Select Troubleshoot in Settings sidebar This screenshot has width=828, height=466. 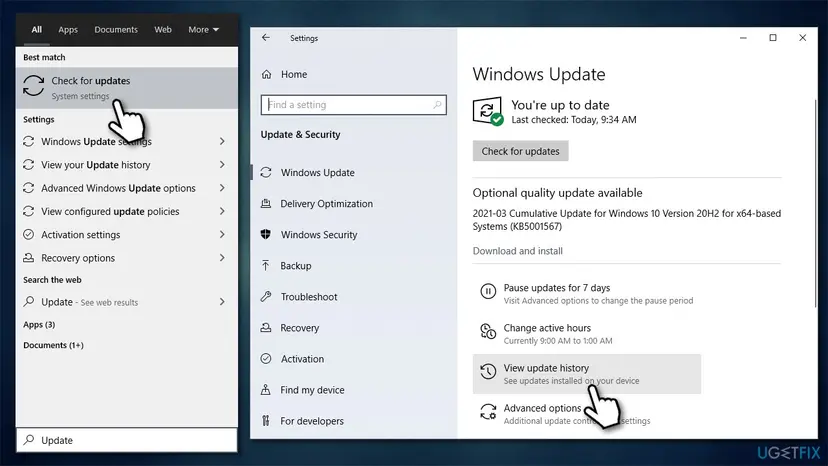click(354, 296)
